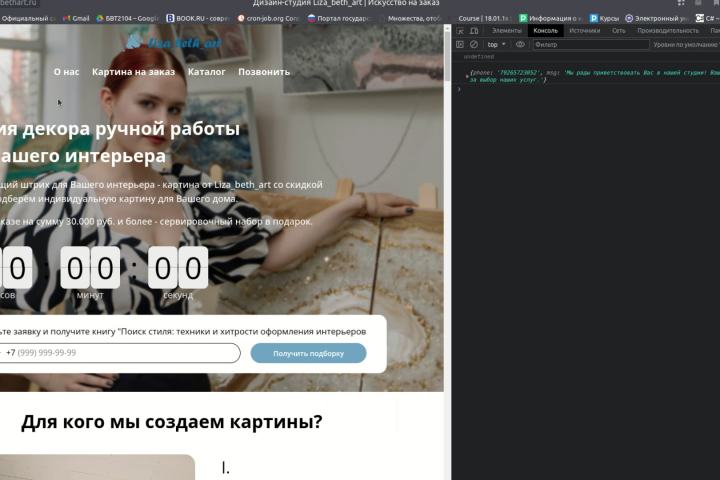Switch to the Сеть tab
720x480 pixels.
tap(619, 31)
